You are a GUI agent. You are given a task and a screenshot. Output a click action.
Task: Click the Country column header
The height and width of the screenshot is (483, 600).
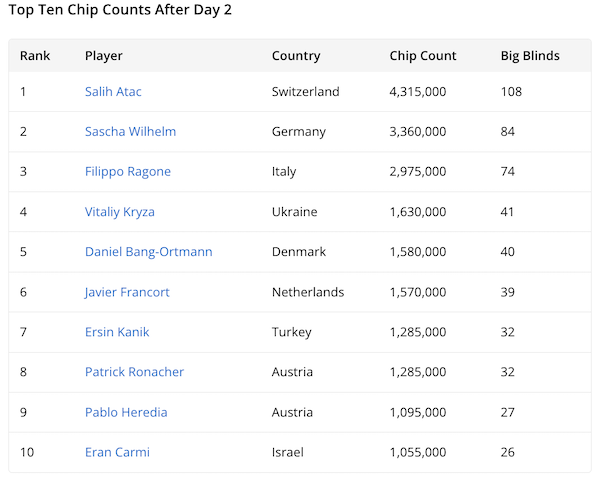(x=296, y=56)
